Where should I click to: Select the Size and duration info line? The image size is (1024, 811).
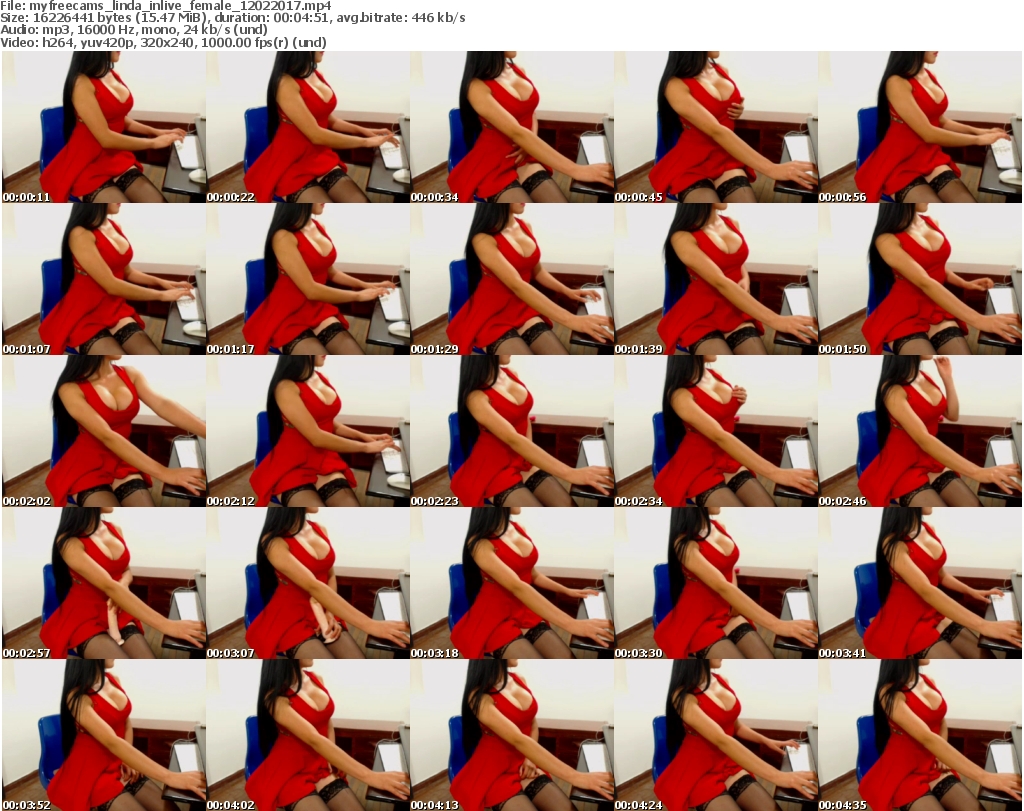click(x=232, y=18)
